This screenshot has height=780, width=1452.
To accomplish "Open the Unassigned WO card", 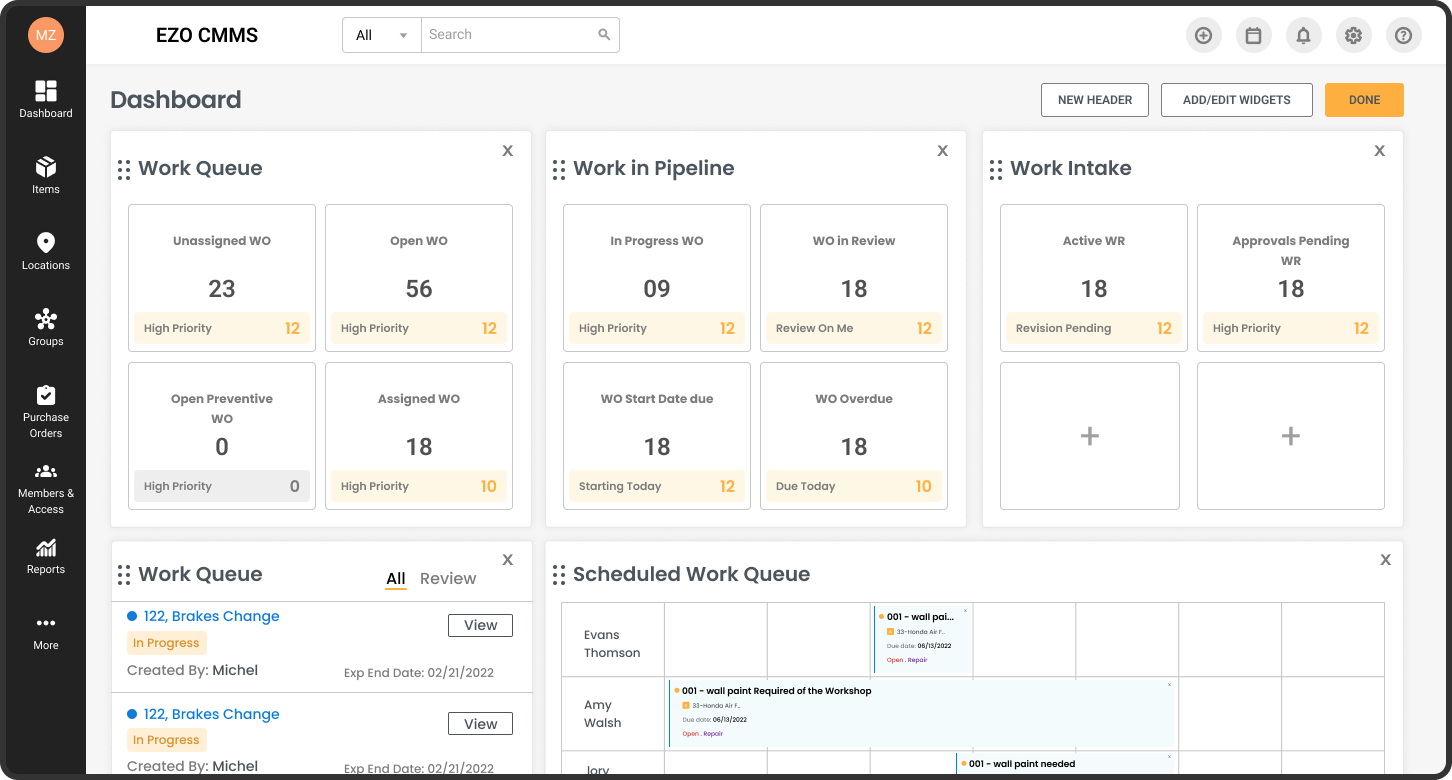I will (222, 278).
